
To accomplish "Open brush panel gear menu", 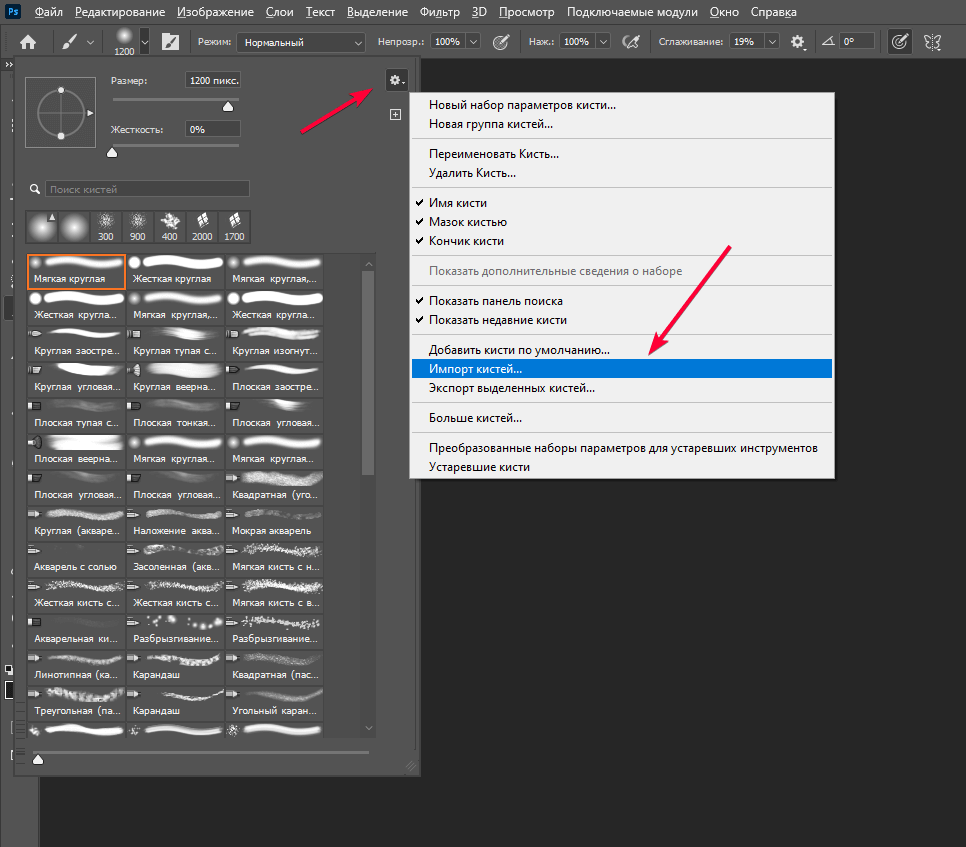I will [x=396, y=80].
